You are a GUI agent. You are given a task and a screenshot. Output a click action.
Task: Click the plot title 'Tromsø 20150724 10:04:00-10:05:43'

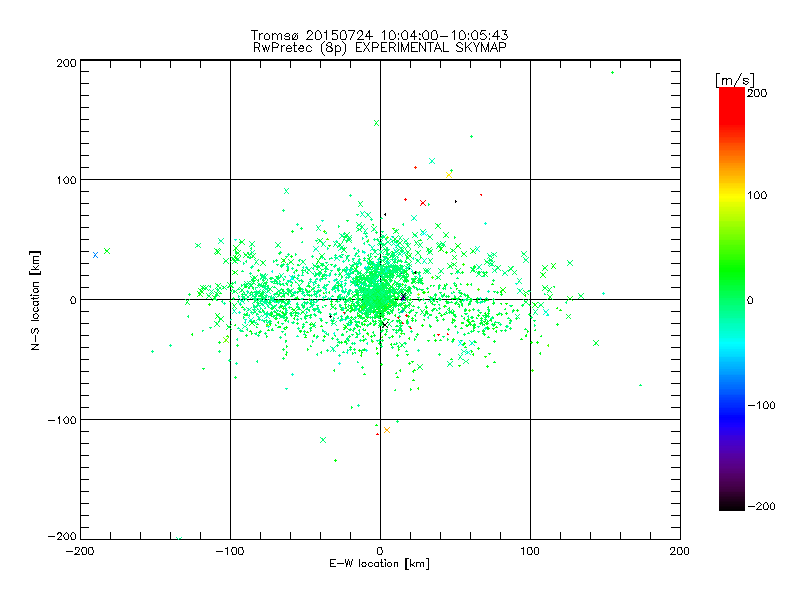(x=379, y=35)
